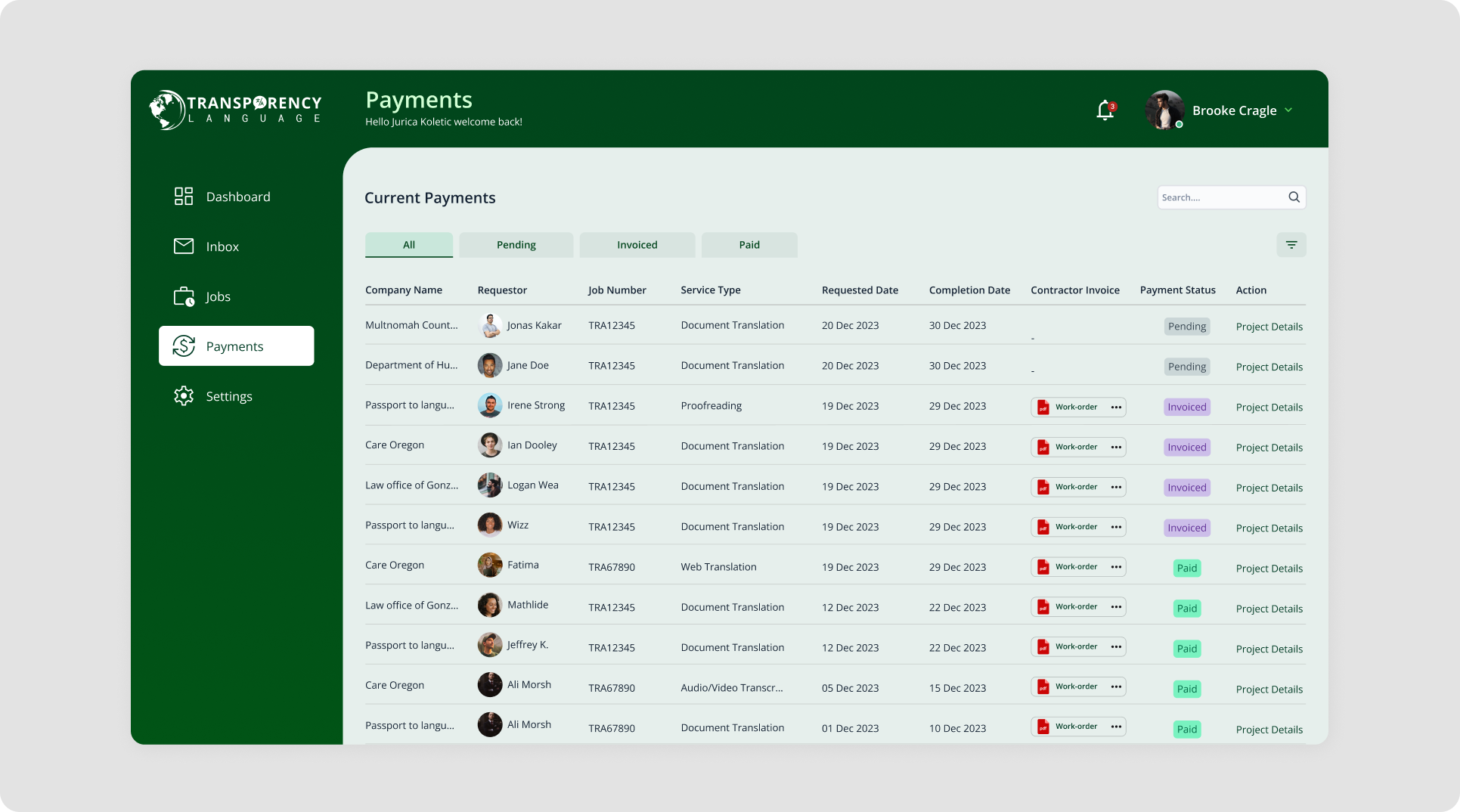Click the Company Name column header
1460x812 pixels.
point(404,290)
